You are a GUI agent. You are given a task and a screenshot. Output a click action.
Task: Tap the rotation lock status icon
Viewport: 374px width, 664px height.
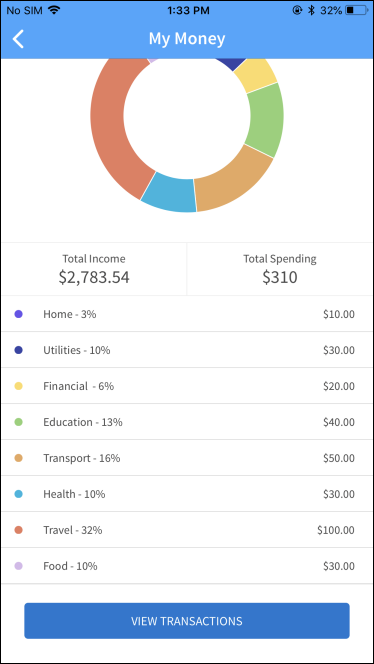point(297,10)
